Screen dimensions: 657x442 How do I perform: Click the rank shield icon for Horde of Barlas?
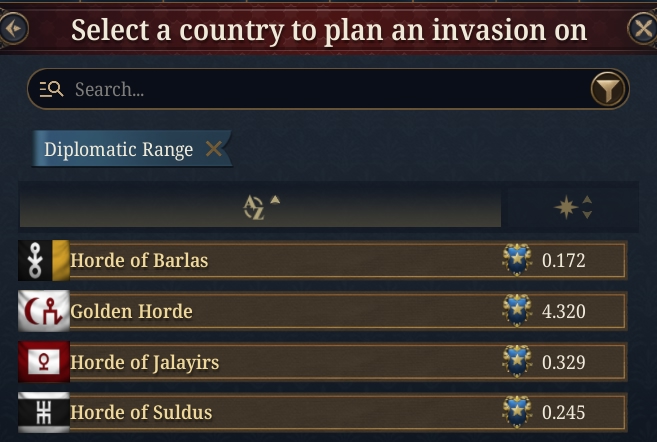(x=517, y=260)
